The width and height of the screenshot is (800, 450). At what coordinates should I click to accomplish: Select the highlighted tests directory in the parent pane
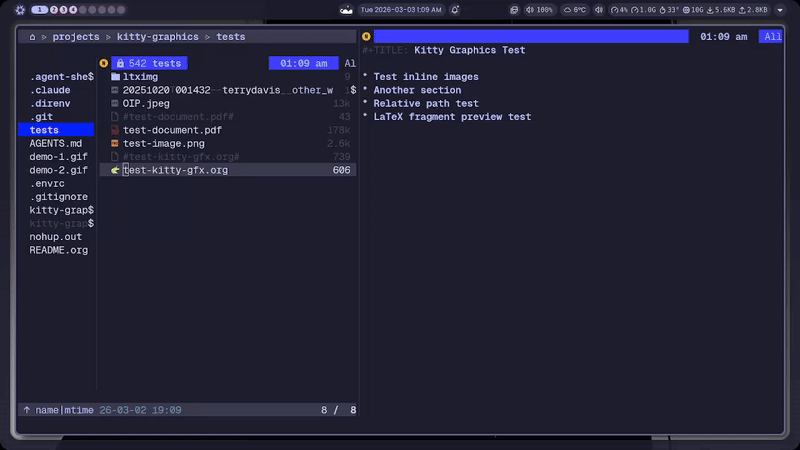[56, 130]
